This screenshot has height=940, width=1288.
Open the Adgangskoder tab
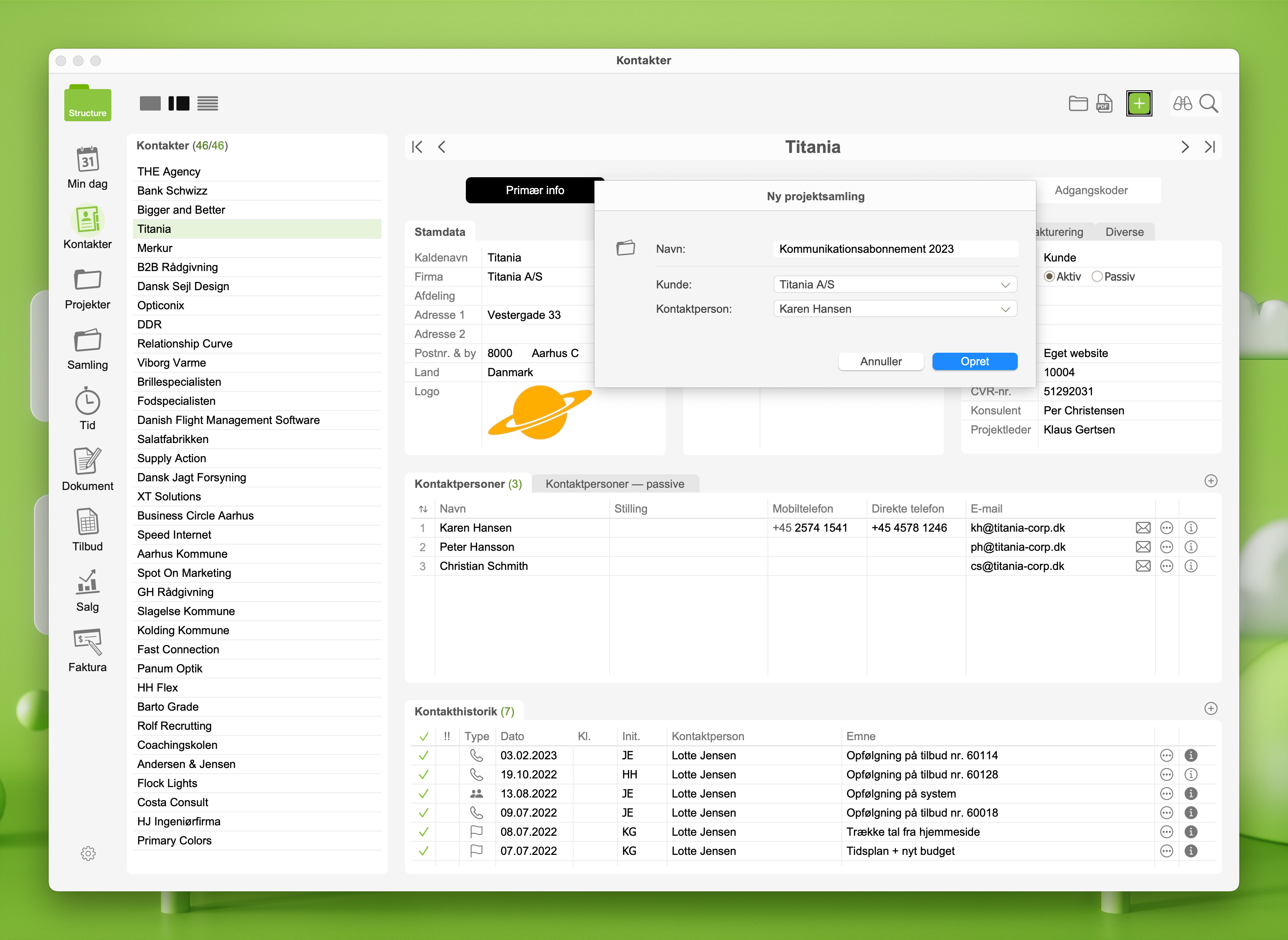1091,190
